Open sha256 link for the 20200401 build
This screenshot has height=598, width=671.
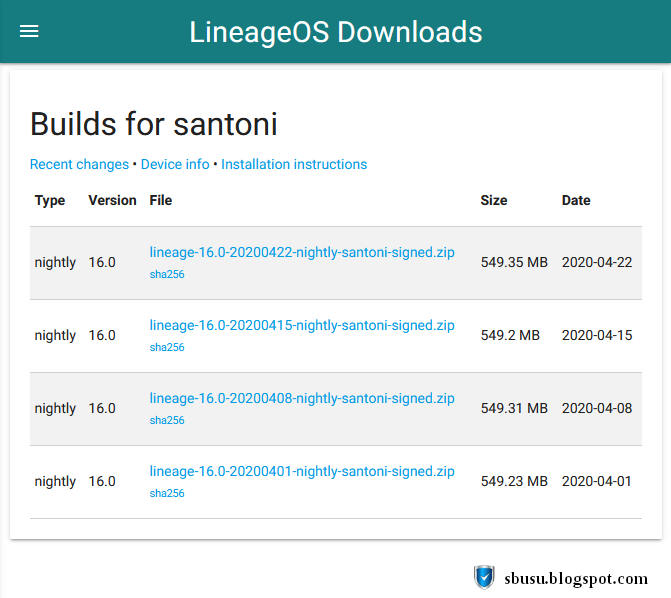[x=167, y=493]
